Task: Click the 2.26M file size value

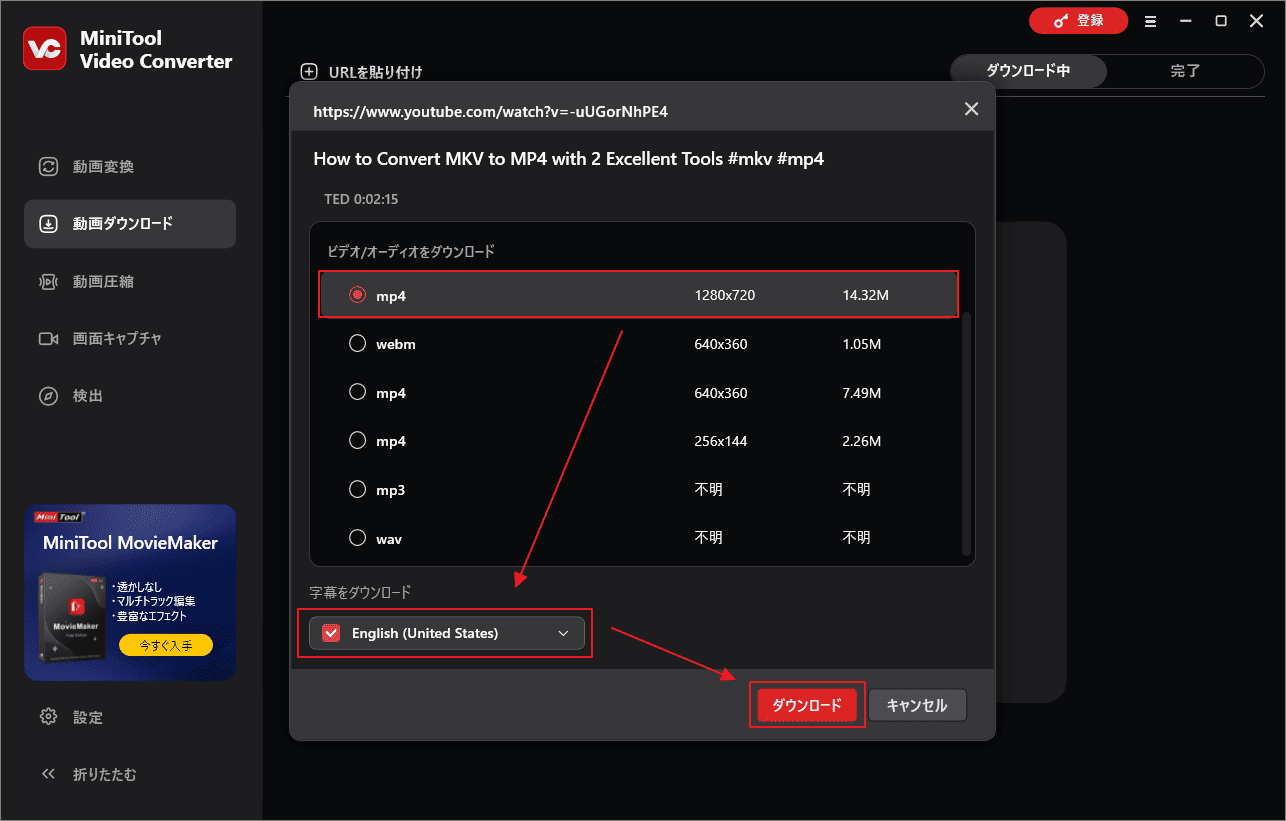Action: click(862, 441)
